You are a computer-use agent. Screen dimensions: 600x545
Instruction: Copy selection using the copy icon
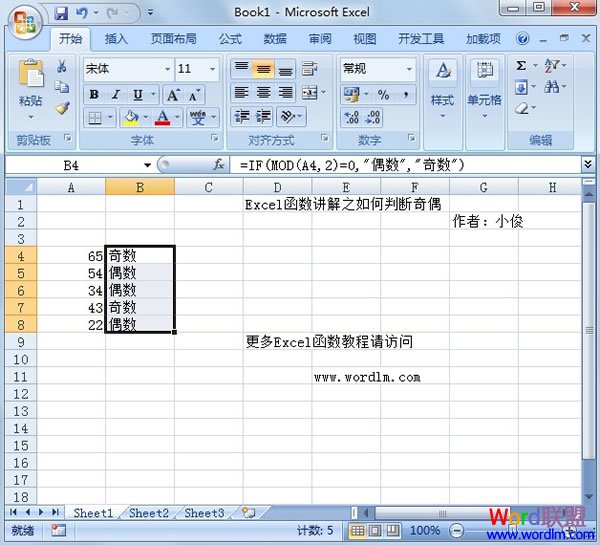[x=62, y=87]
